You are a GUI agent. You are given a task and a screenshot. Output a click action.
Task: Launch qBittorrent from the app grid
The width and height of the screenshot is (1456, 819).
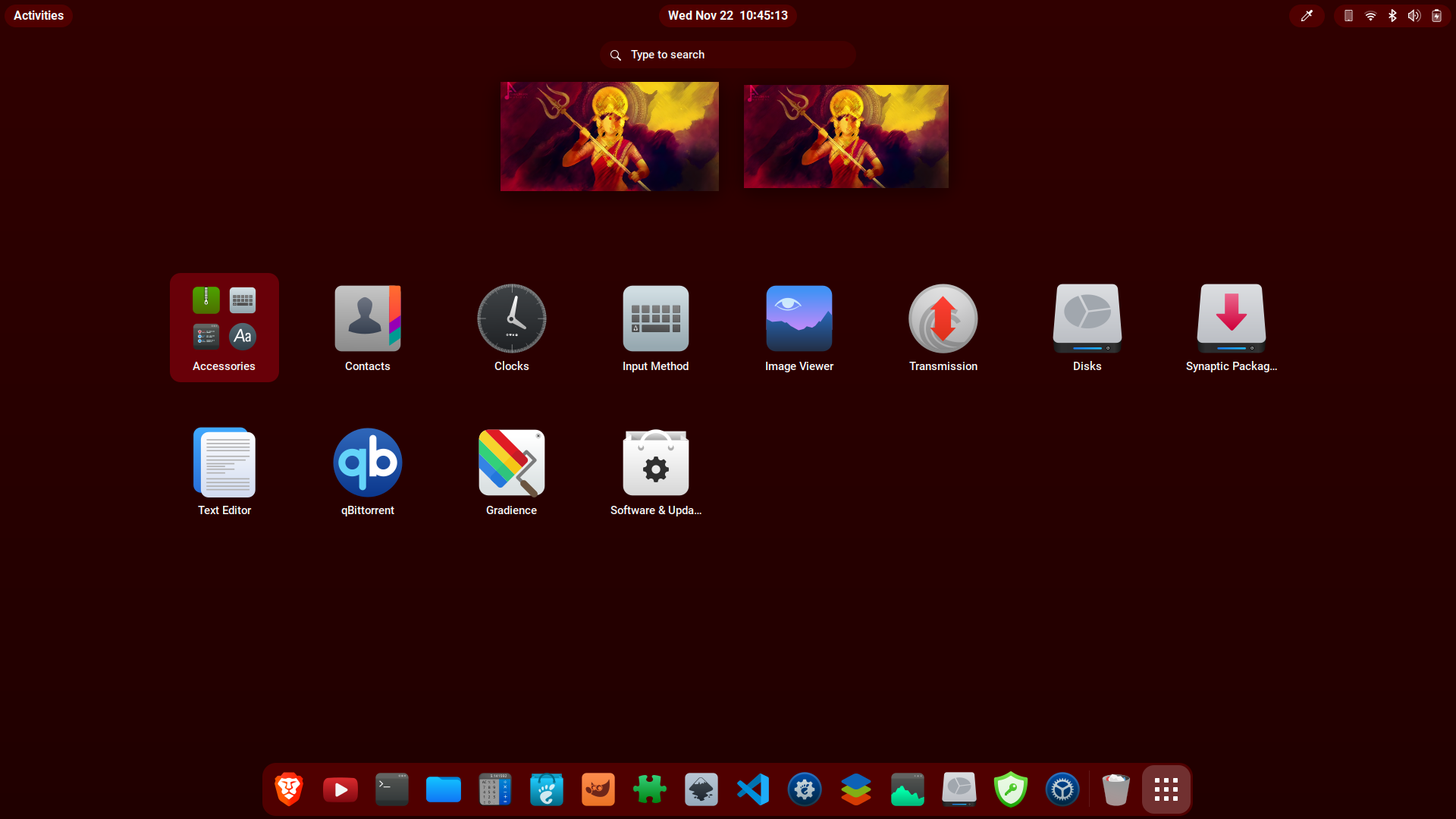(368, 472)
